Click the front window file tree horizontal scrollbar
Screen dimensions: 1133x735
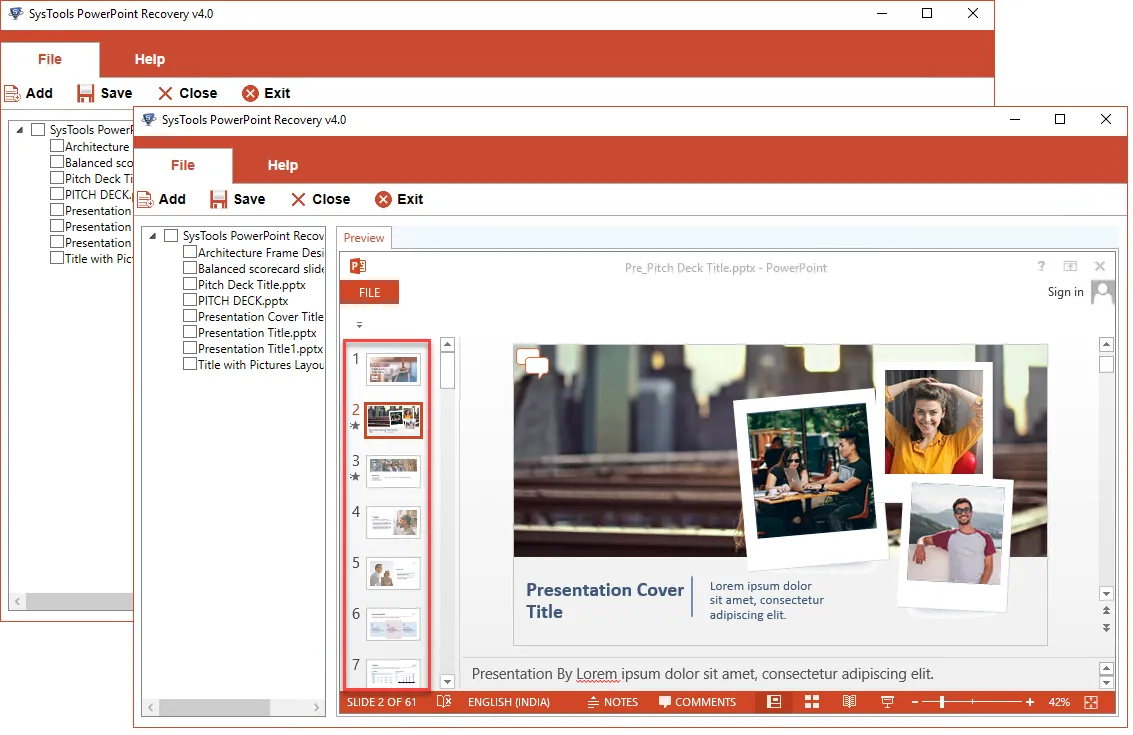pyautogui.click(x=214, y=708)
